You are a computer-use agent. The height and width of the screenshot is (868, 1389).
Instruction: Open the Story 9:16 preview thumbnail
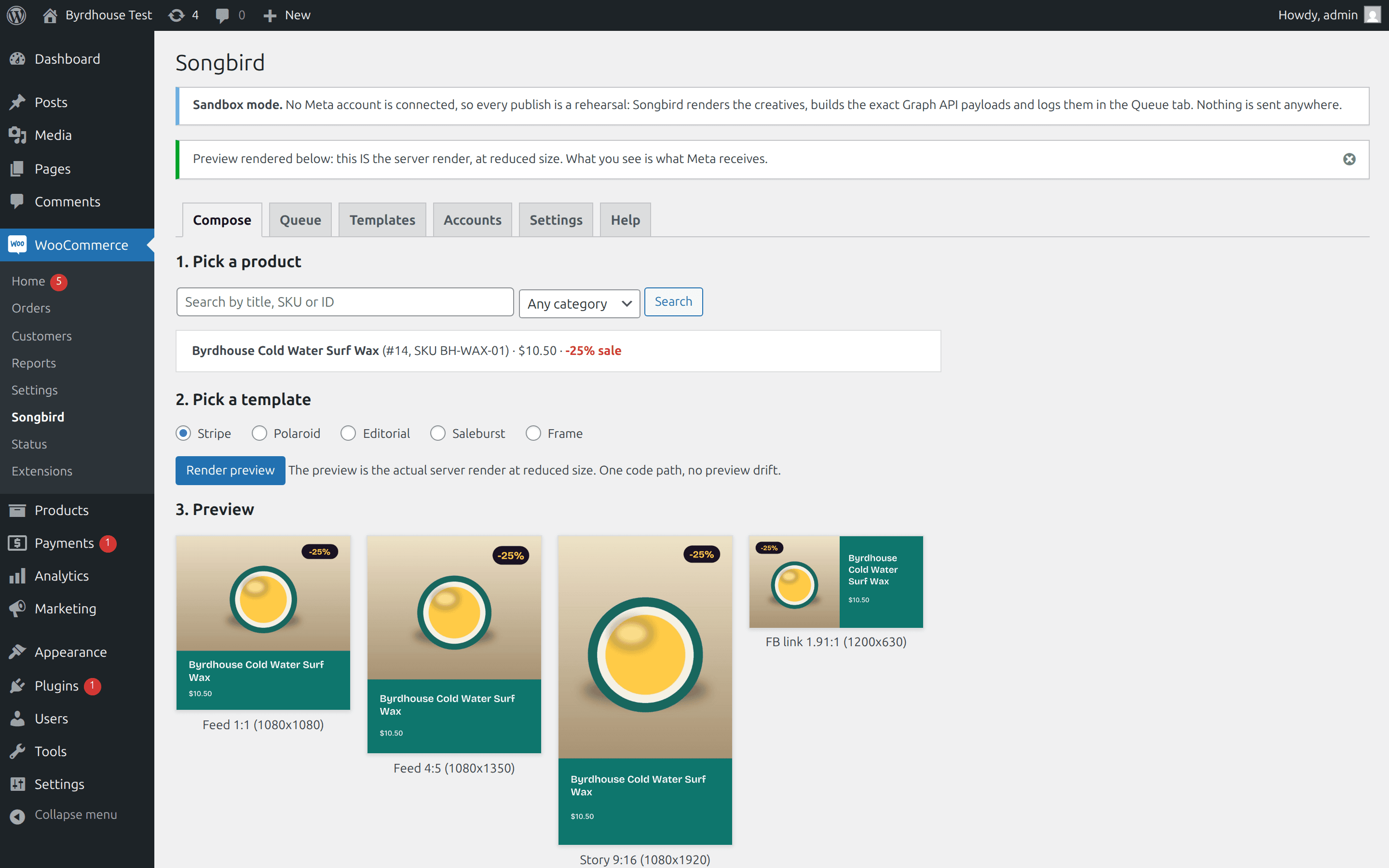[645, 690]
